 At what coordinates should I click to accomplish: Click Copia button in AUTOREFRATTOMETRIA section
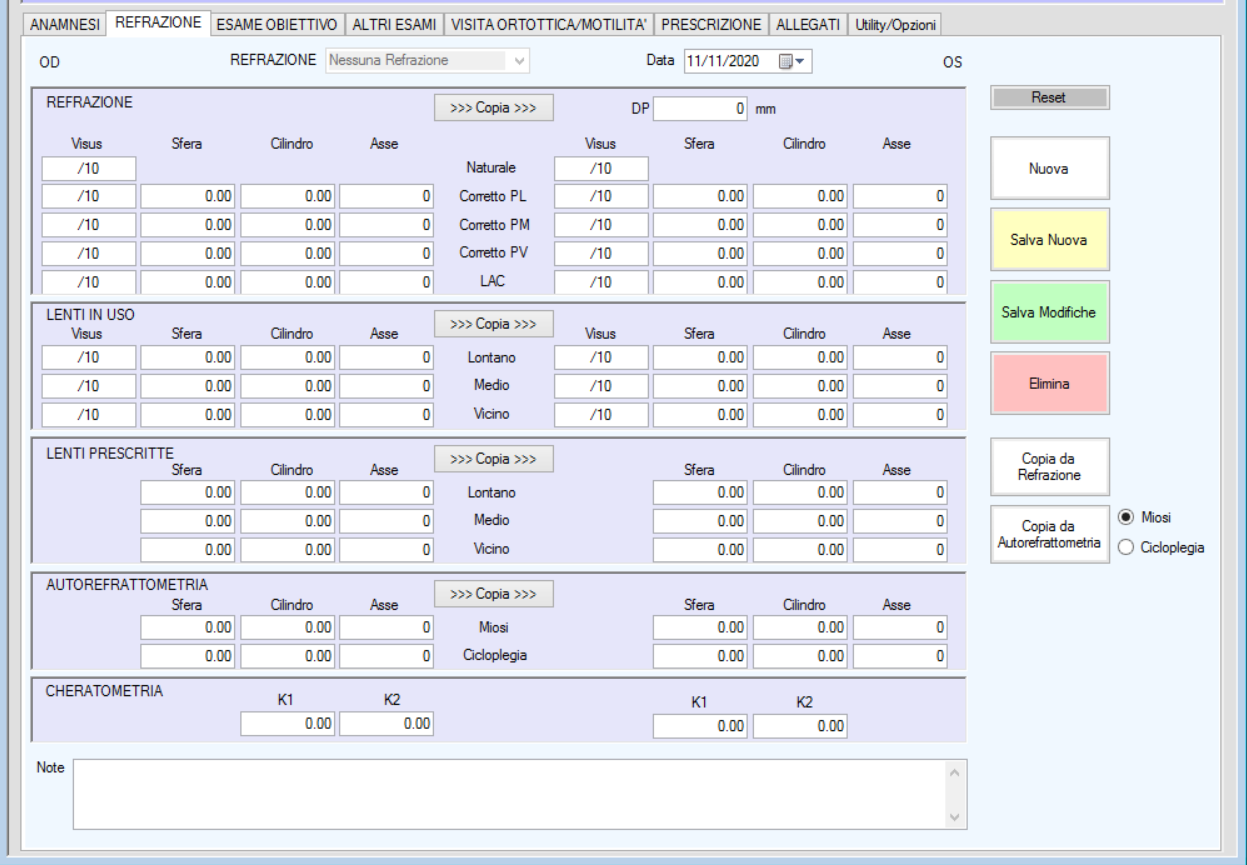tap(493, 594)
